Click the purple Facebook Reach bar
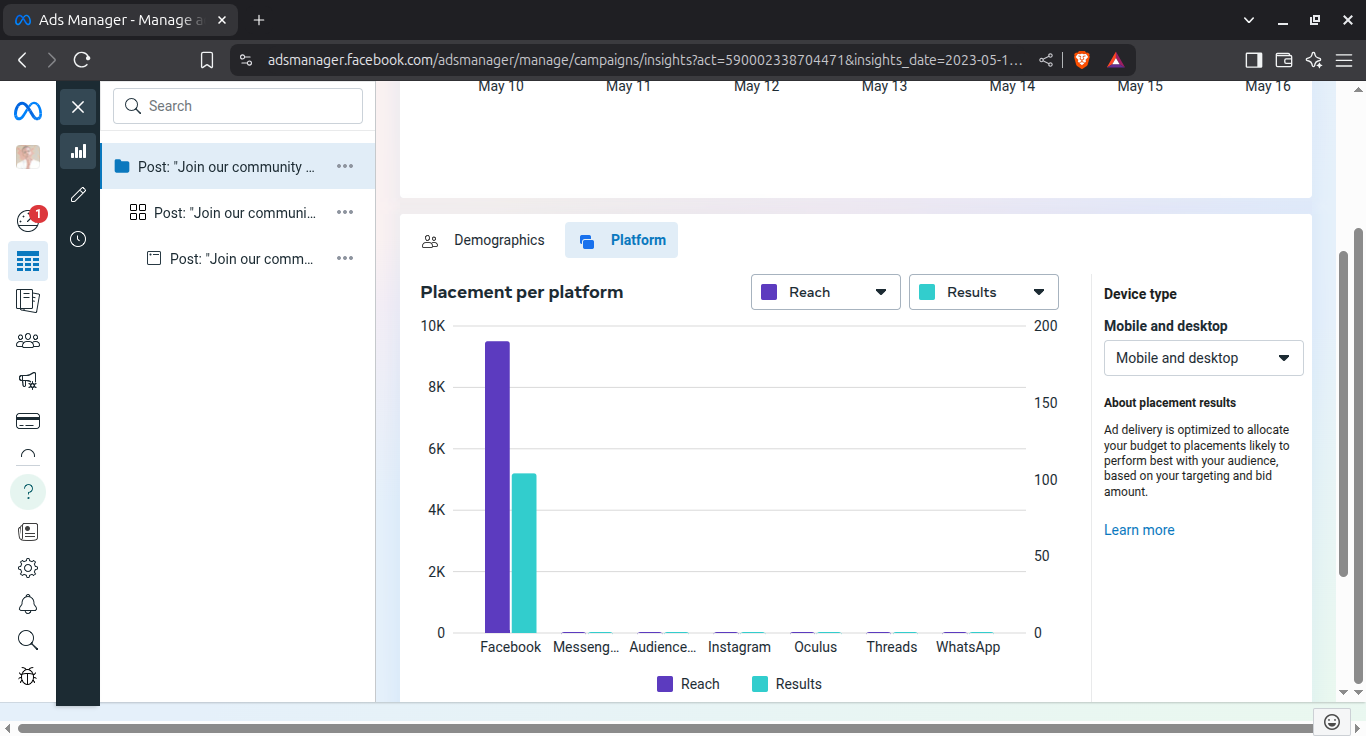The width and height of the screenshot is (1366, 736). [497, 487]
